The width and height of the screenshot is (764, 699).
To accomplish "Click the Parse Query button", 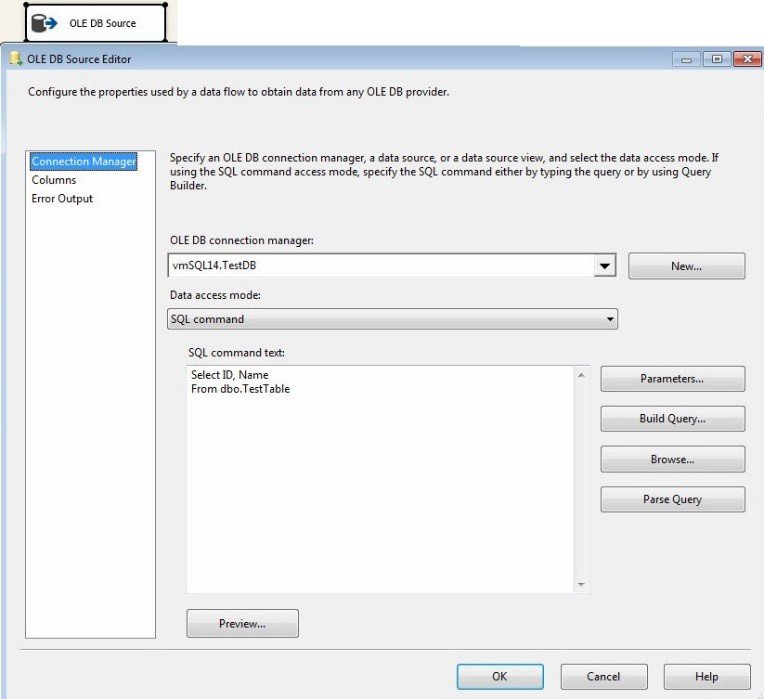I will tap(672, 499).
